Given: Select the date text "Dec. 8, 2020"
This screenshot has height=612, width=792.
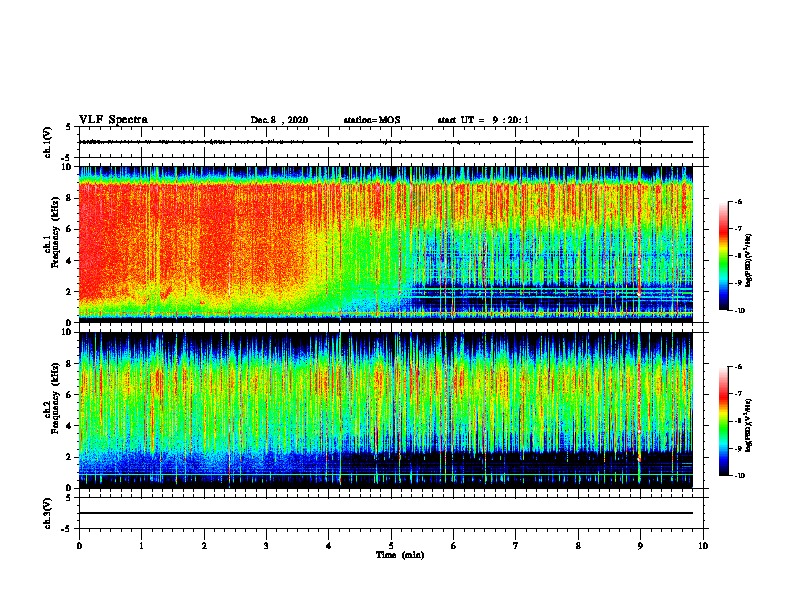Looking at the screenshot, I should [279, 120].
